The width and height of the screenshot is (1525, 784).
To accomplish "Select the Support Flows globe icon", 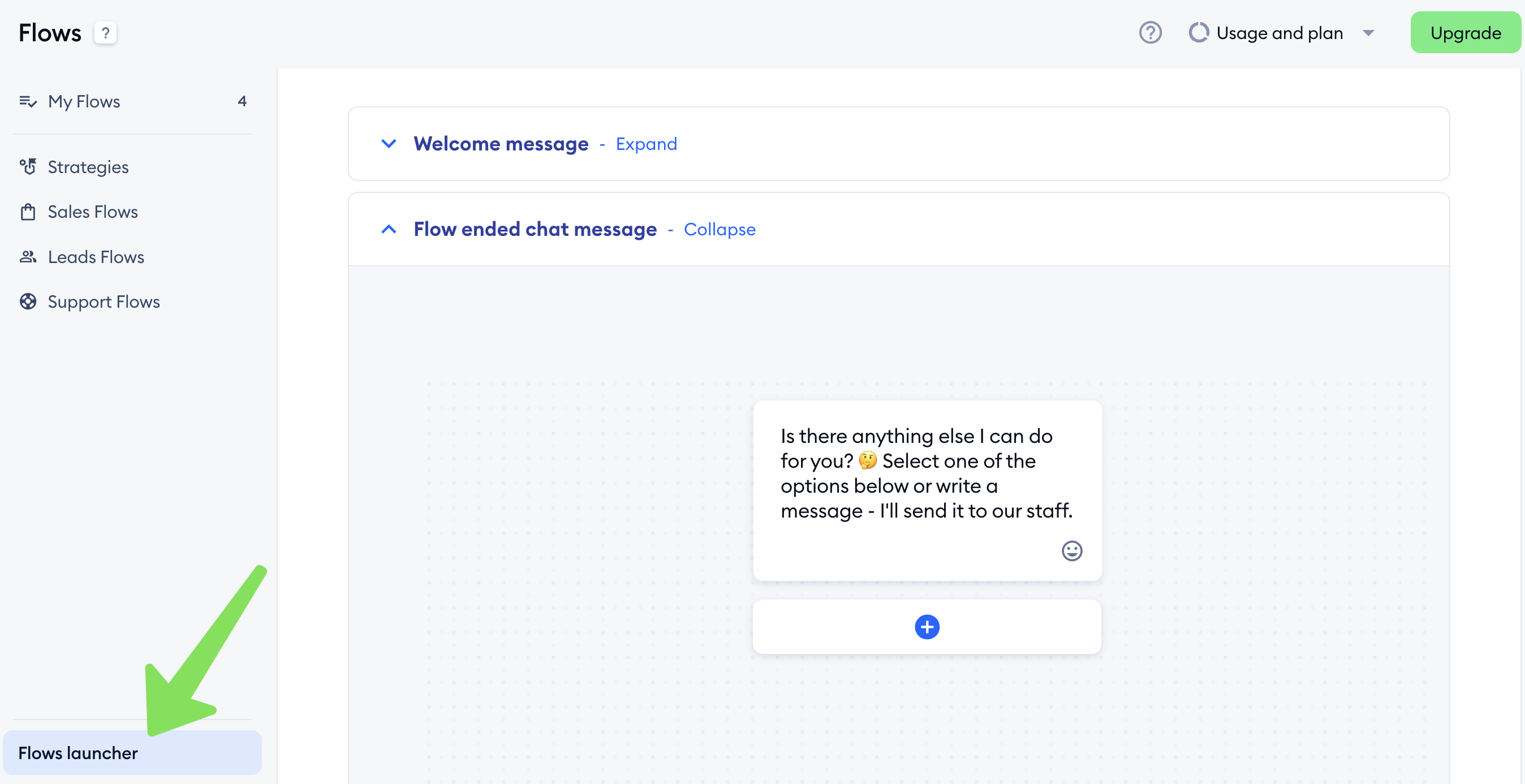I will [x=28, y=301].
